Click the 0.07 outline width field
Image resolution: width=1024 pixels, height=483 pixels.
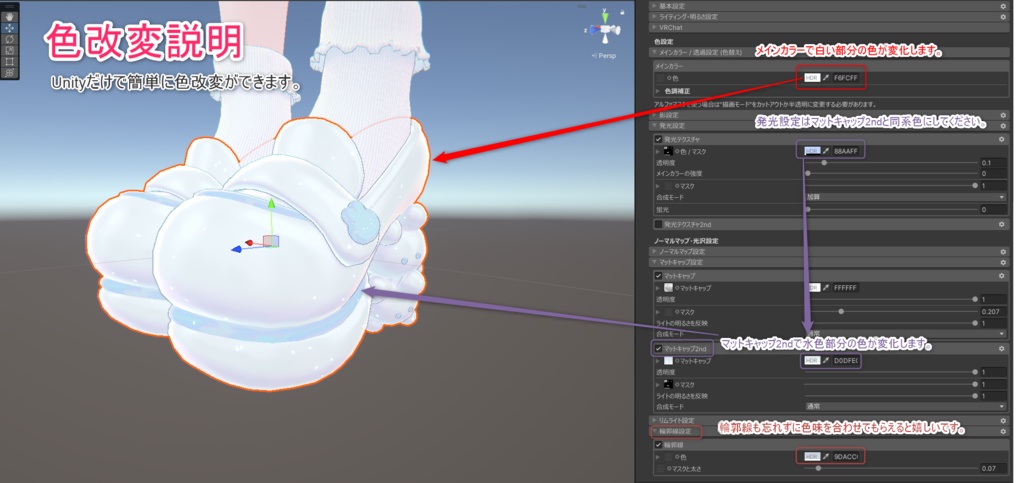tap(993, 469)
